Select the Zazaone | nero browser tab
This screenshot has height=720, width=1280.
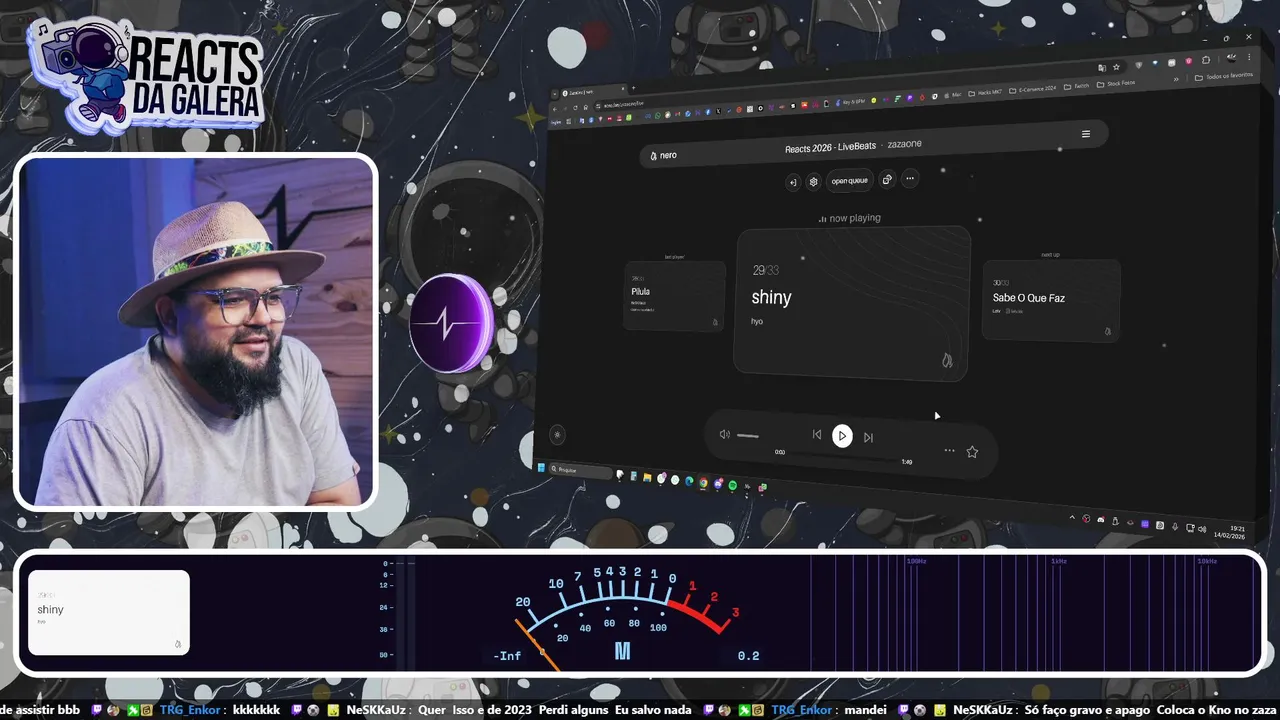592,92
